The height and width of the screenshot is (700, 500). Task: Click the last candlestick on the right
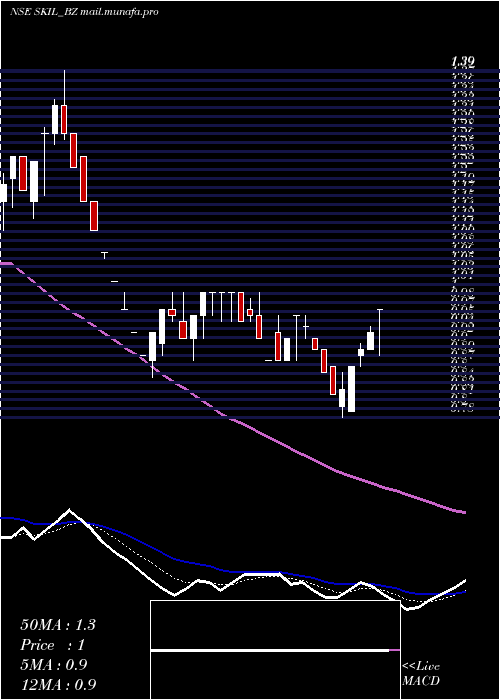click(380, 332)
